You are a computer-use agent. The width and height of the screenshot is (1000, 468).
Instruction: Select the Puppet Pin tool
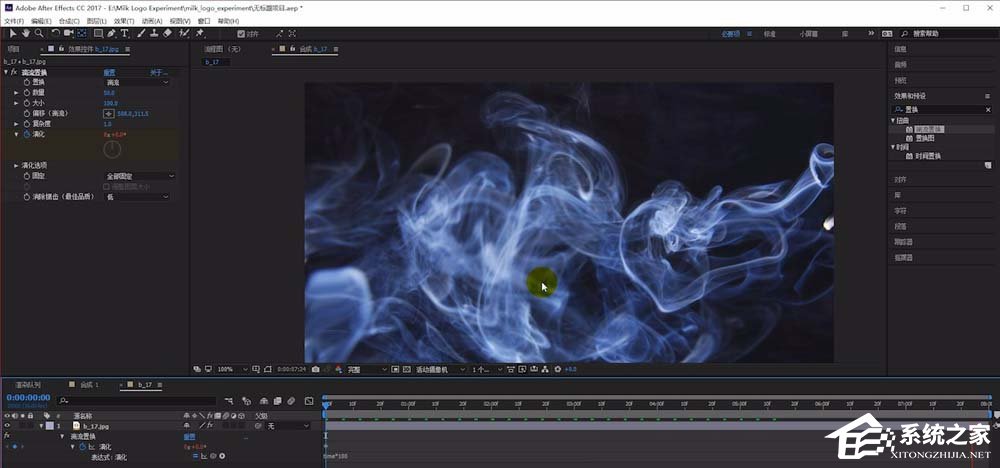tap(200, 33)
